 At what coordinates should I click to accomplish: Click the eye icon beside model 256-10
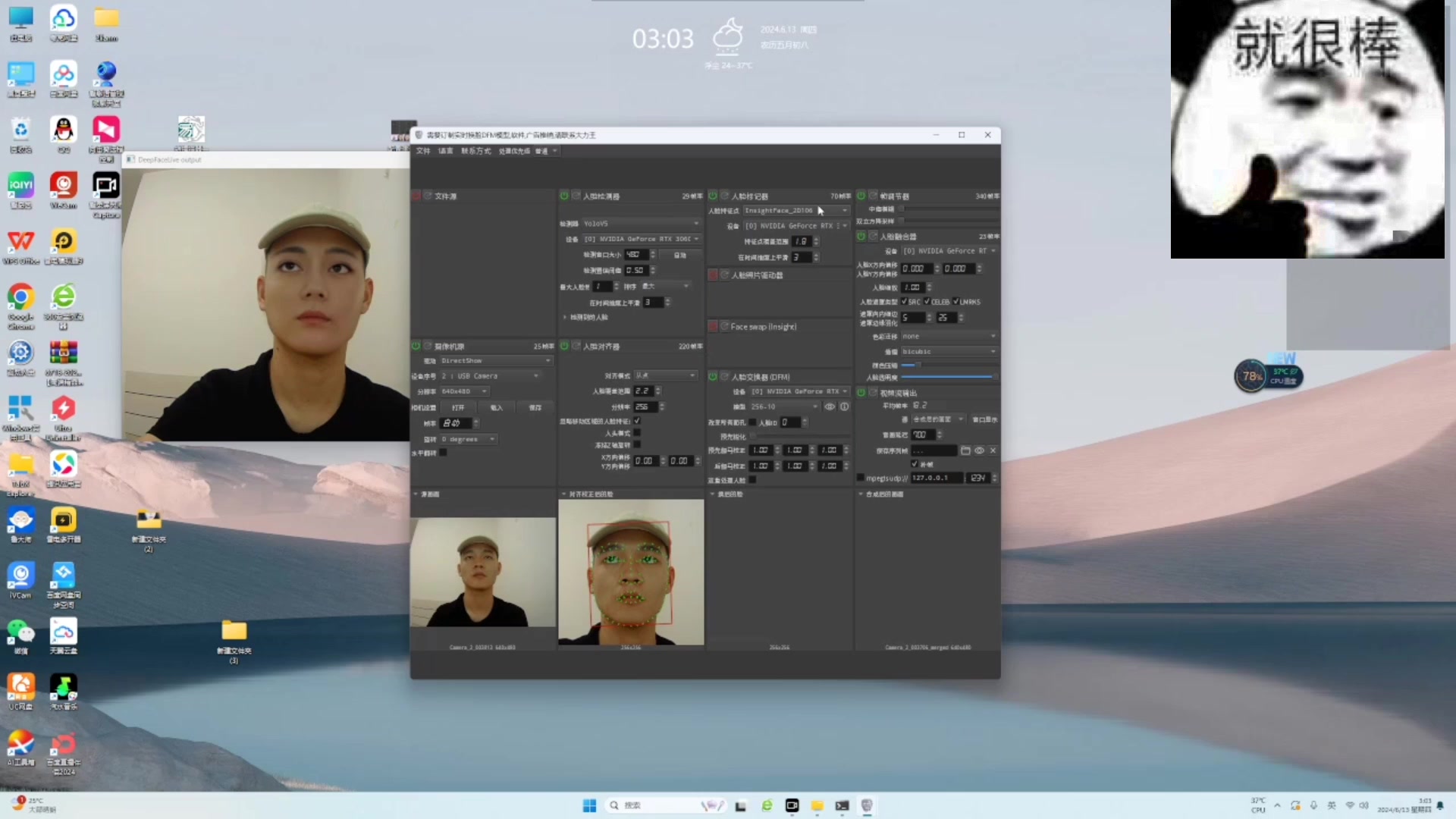coord(830,406)
